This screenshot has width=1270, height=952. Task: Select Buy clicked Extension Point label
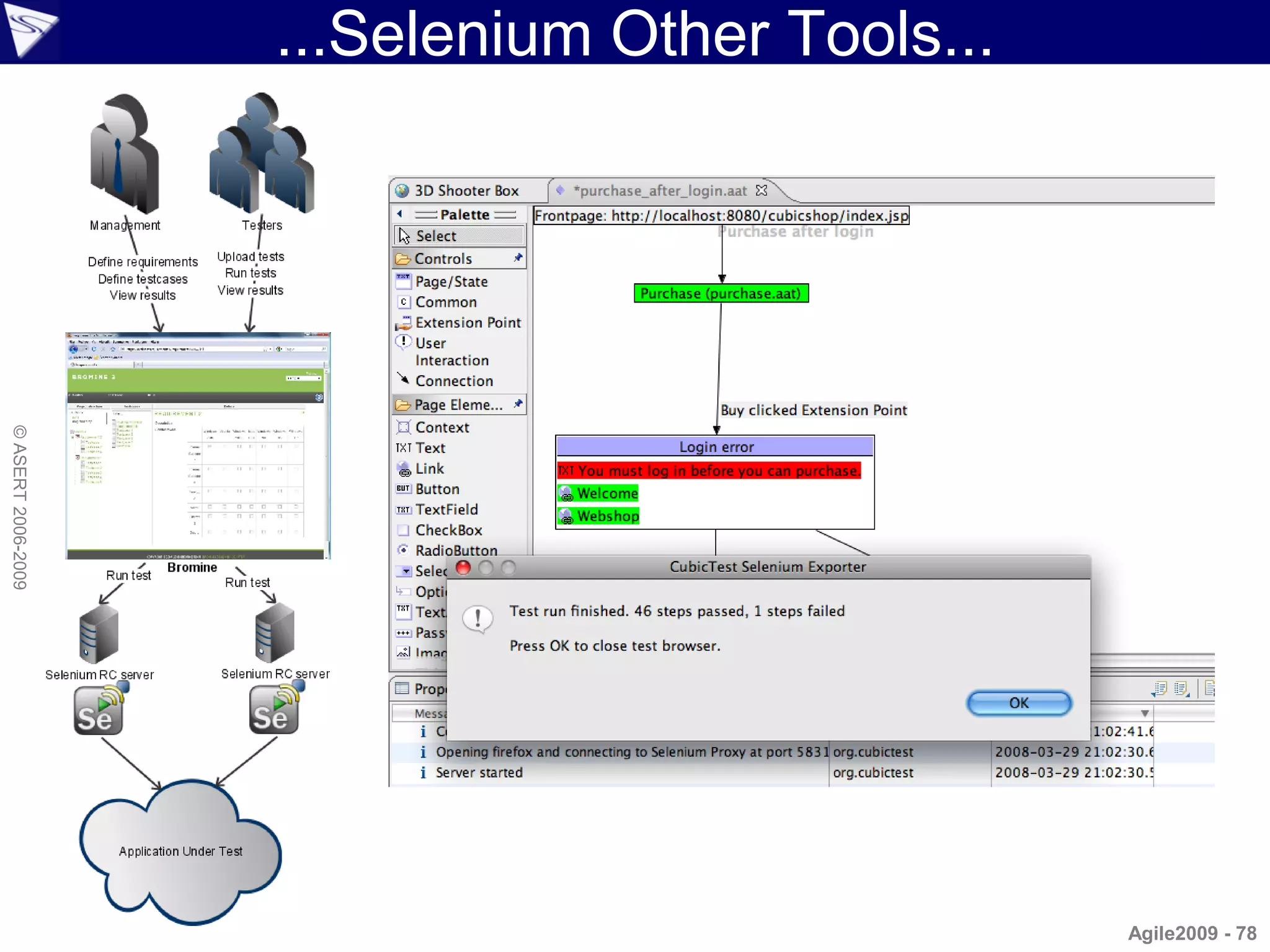pos(814,410)
